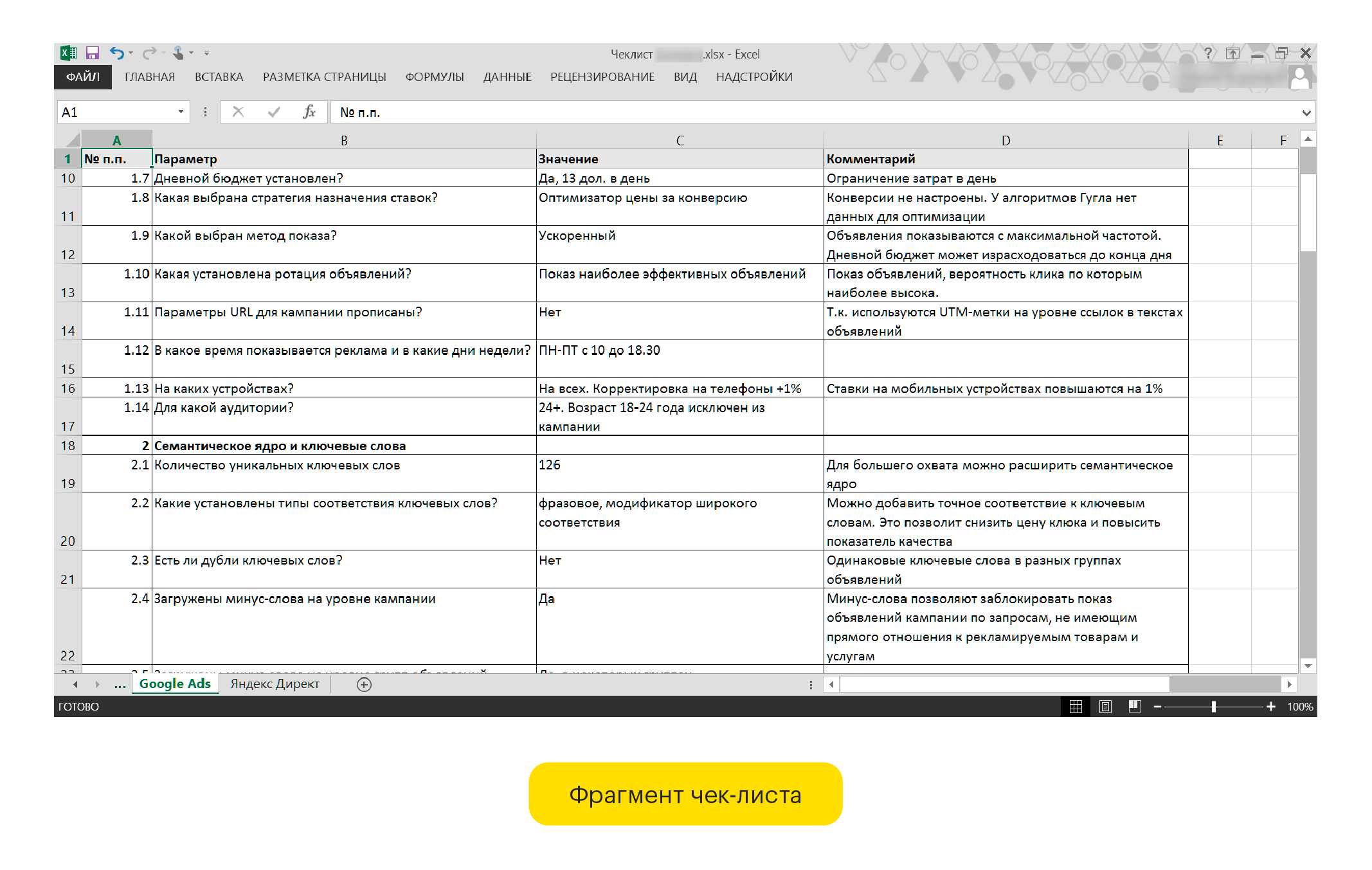Switch to the Яндекс Директ sheet tab
This screenshot has width=1372, height=870.
pos(275,684)
